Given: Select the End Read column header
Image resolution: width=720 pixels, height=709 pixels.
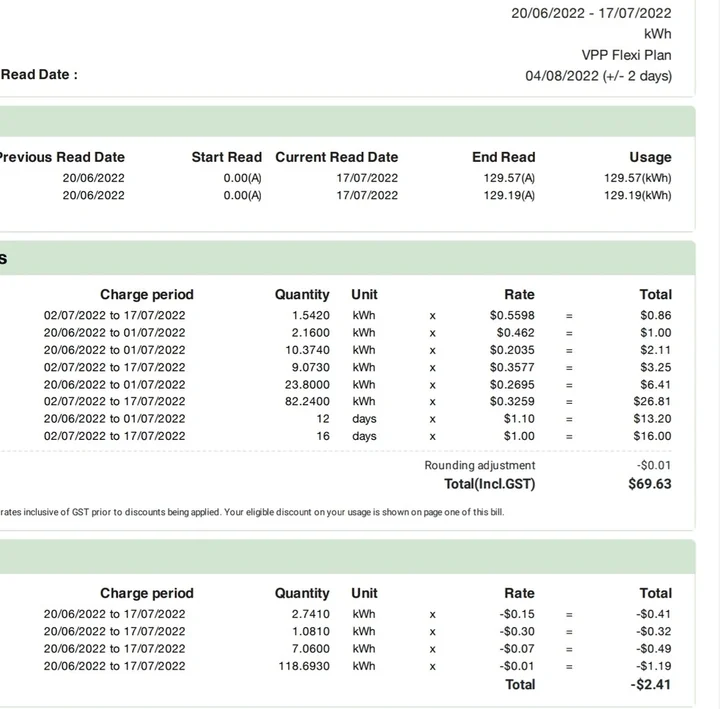Looking at the screenshot, I should (x=503, y=157).
